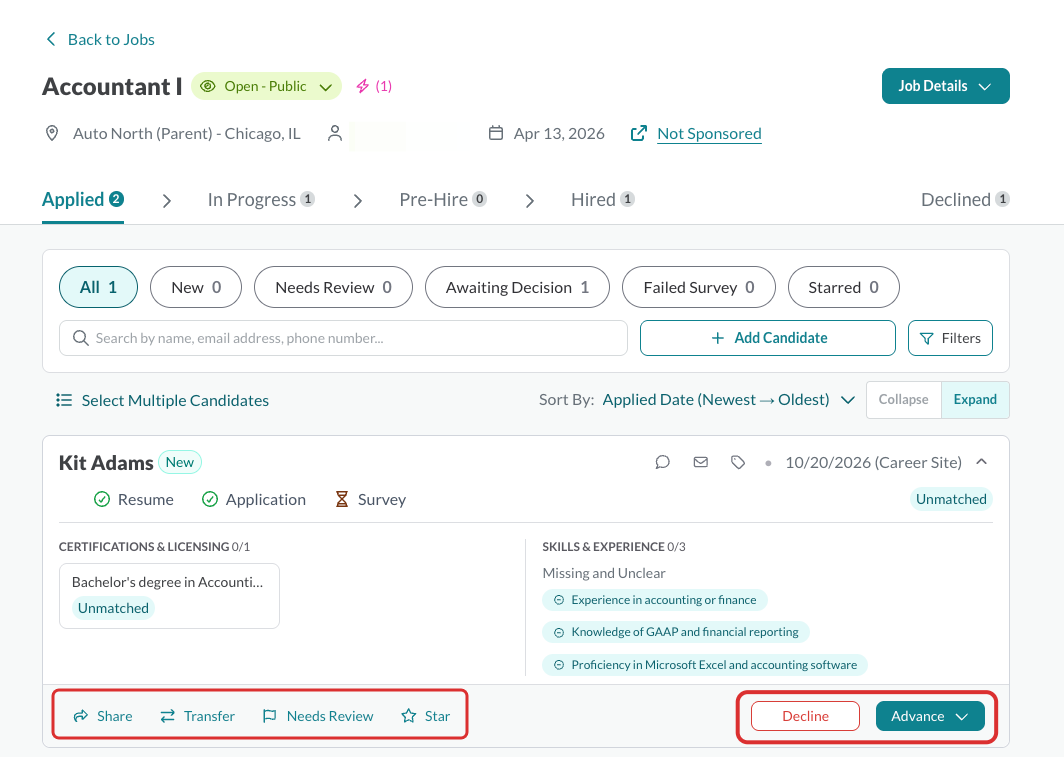1064x757 pixels.
Task: Switch to the Applied tab
Action: pyautogui.click(x=83, y=199)
